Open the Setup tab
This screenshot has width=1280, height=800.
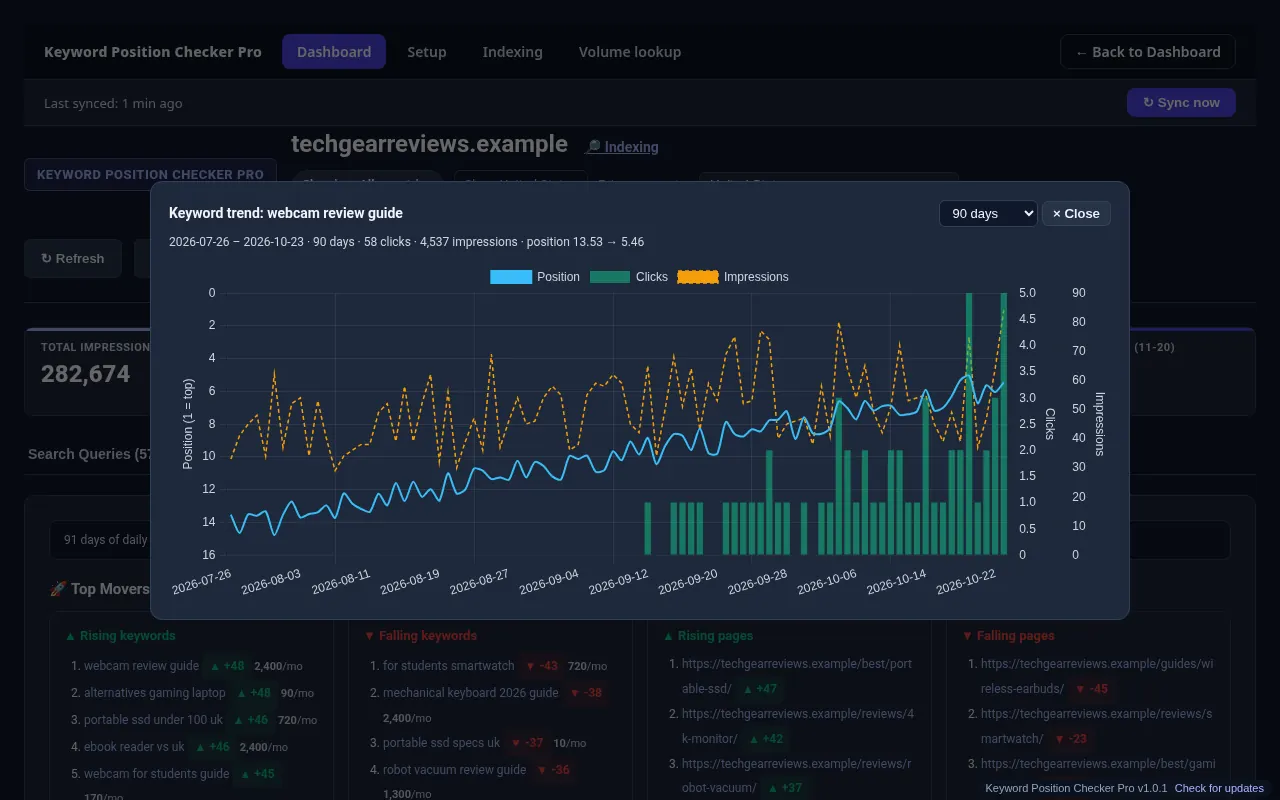click(427, 52)
